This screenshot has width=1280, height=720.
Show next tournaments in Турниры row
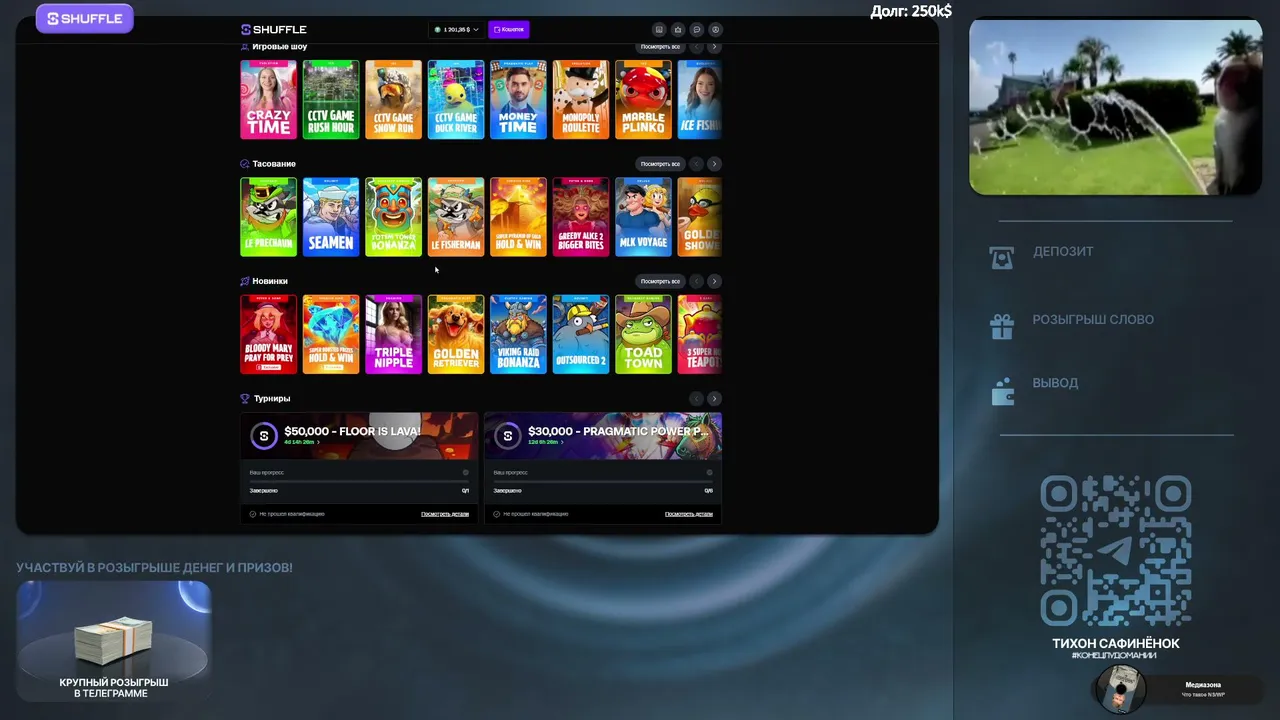(714, 398)
